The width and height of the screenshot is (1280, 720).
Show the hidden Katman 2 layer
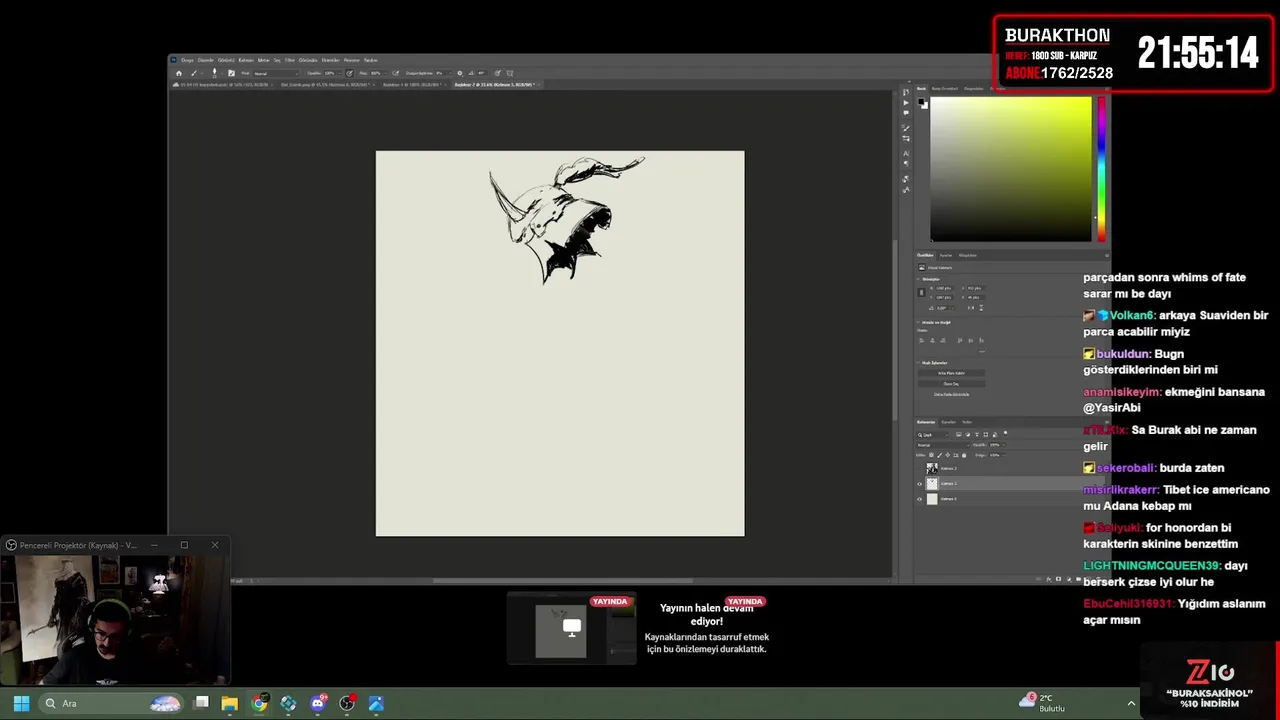pyautogui.click(x=920, y=468)
